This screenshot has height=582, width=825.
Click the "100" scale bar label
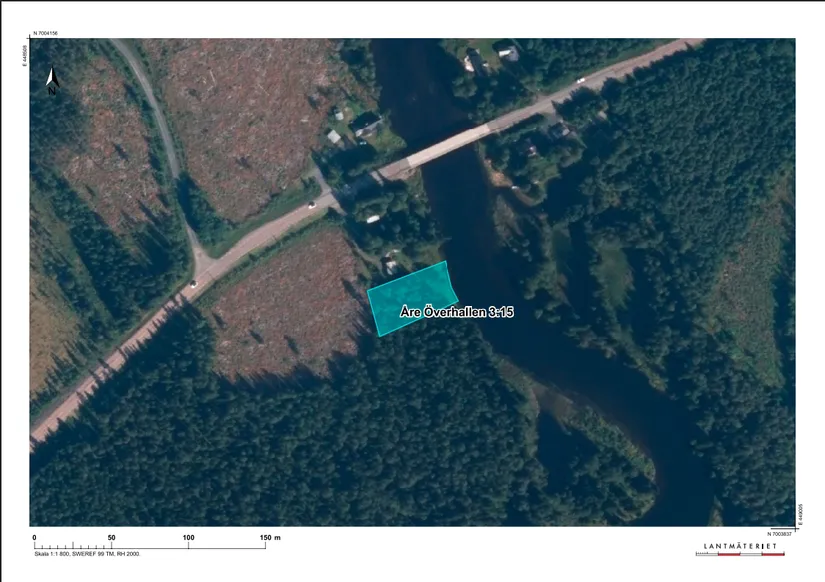(188, 537)
